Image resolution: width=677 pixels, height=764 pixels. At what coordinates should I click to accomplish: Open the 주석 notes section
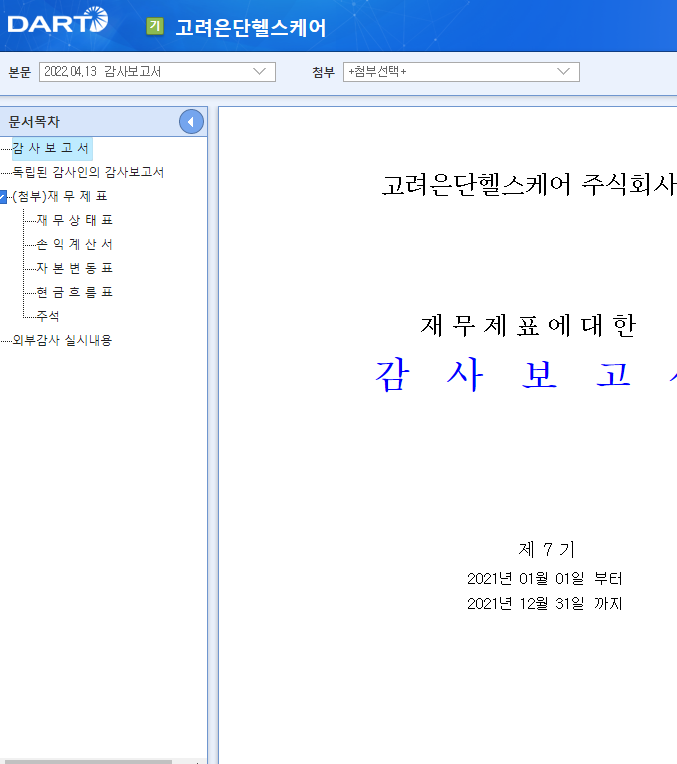(48, 316)
